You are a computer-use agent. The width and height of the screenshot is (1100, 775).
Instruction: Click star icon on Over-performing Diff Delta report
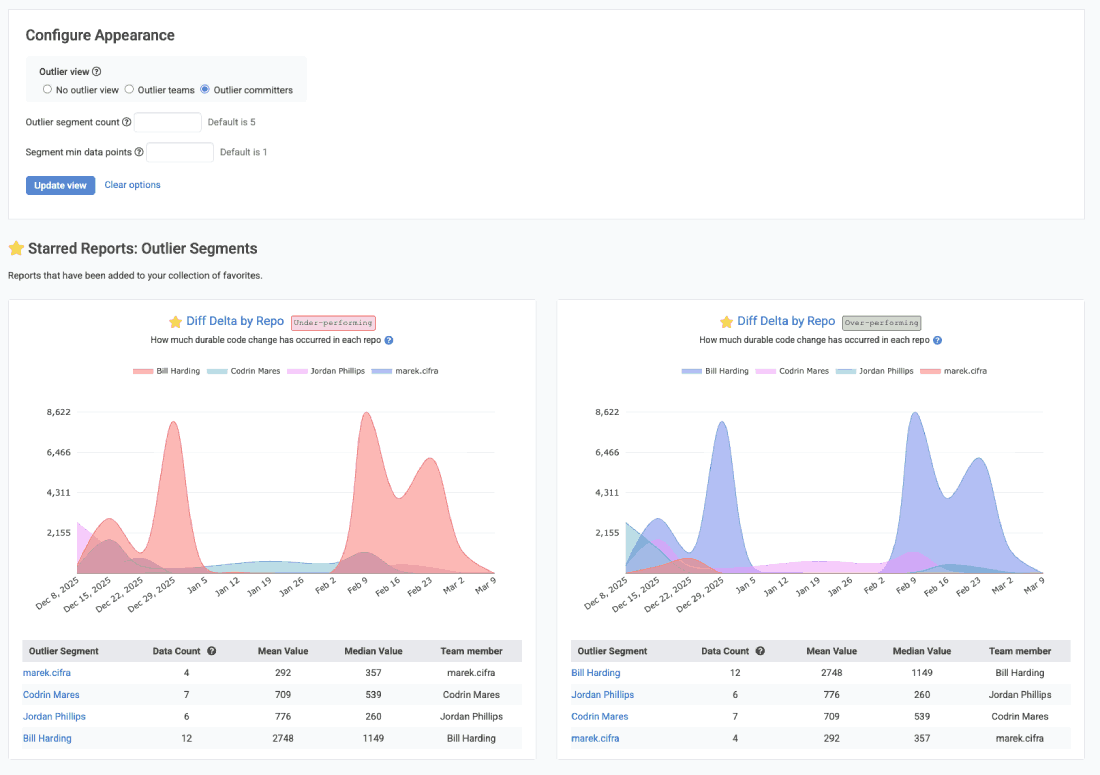pos(727,322)
